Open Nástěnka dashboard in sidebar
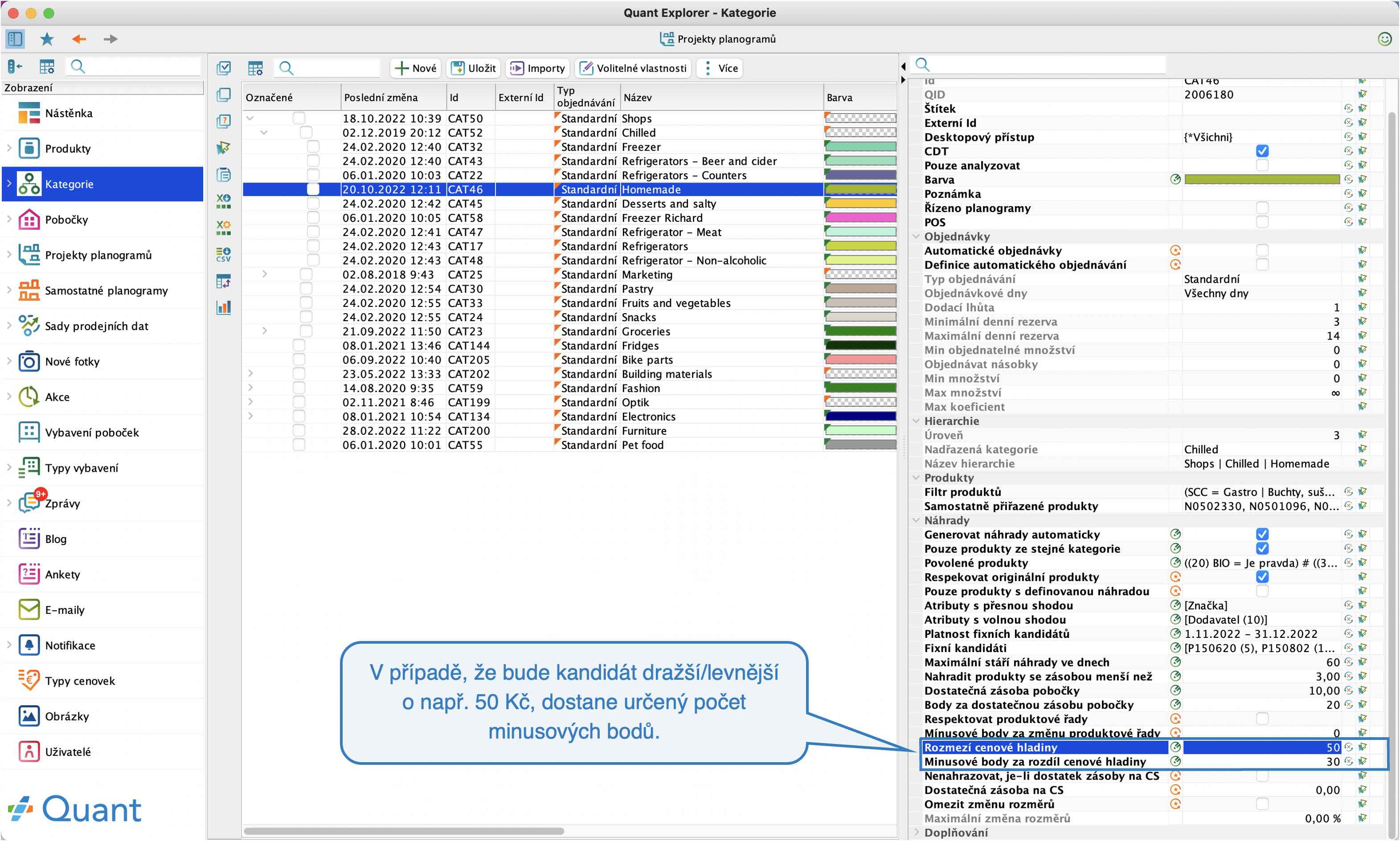1400x841 pixels. pyautogui.click(x=102, y=113)
